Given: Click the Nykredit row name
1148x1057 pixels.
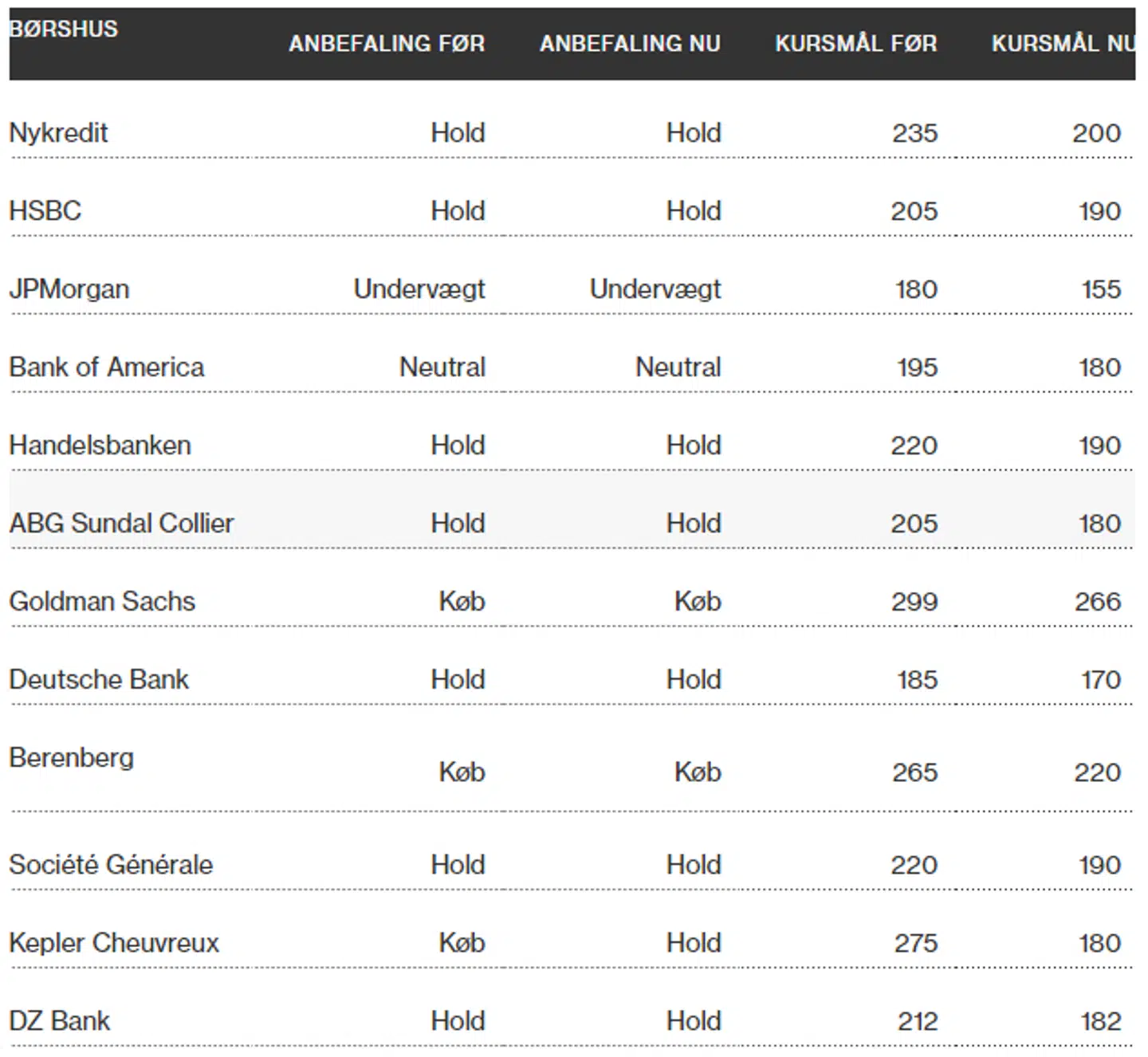Looking at the screenshot, I should click(58, 133).
